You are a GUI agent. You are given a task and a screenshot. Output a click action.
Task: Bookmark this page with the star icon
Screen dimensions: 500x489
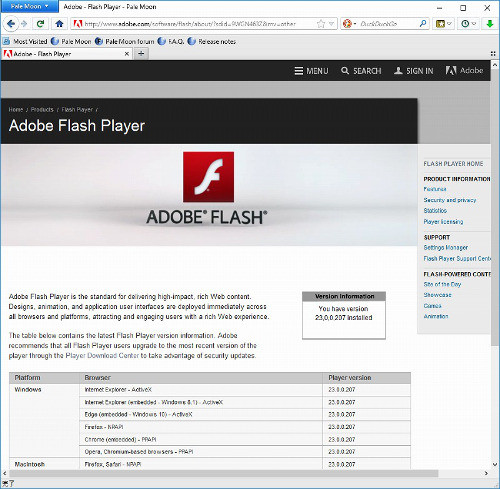(321, 24)
